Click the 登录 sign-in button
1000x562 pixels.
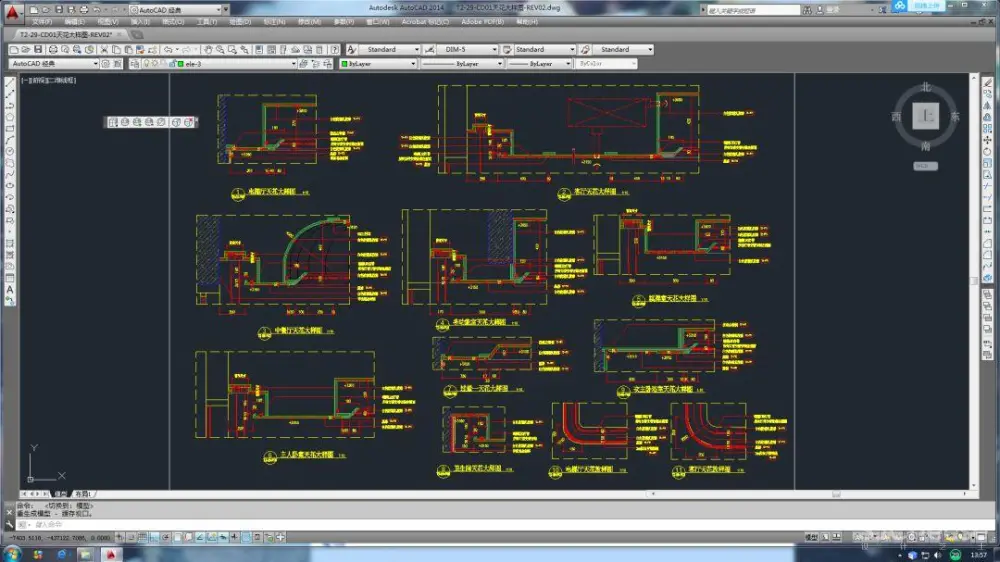(833, 9)
